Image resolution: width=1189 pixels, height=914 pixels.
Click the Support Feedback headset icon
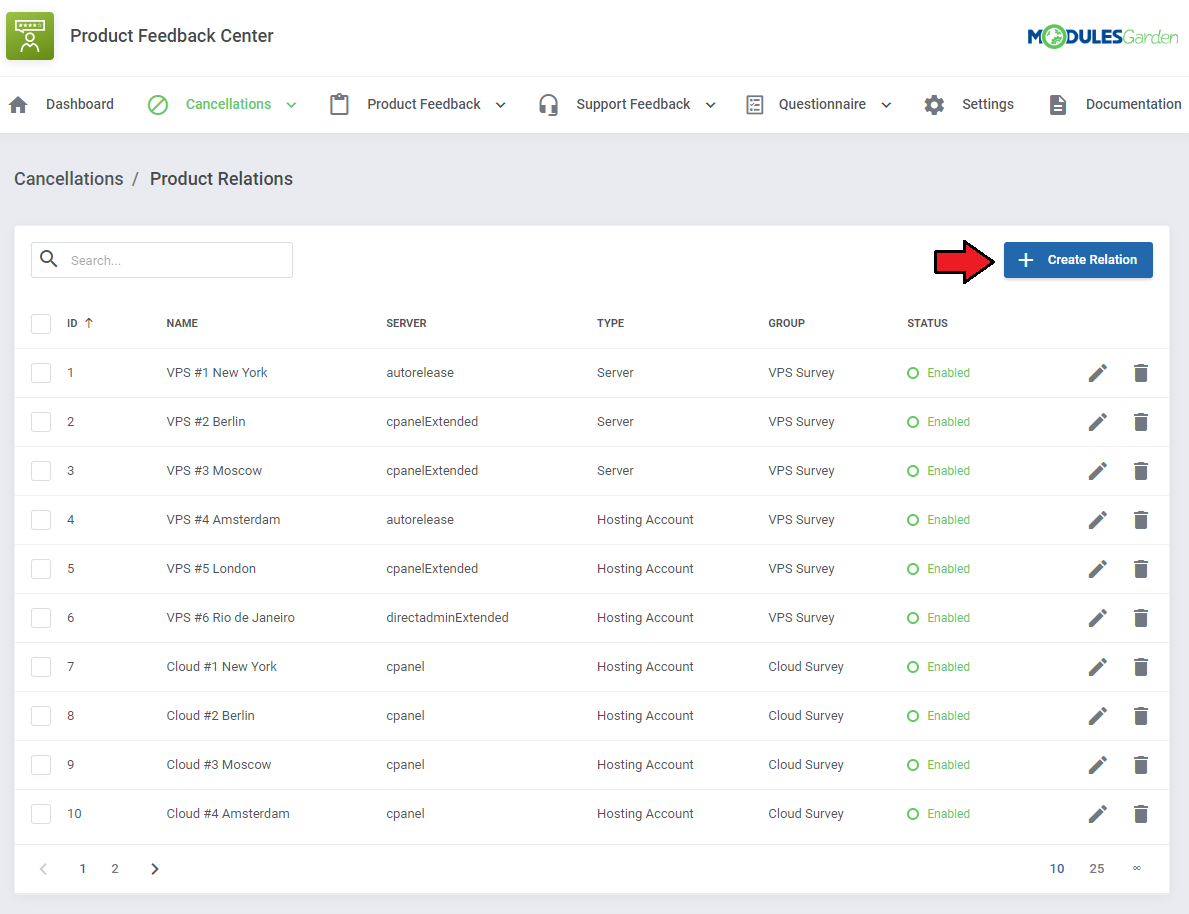click(x=548, y=105)
